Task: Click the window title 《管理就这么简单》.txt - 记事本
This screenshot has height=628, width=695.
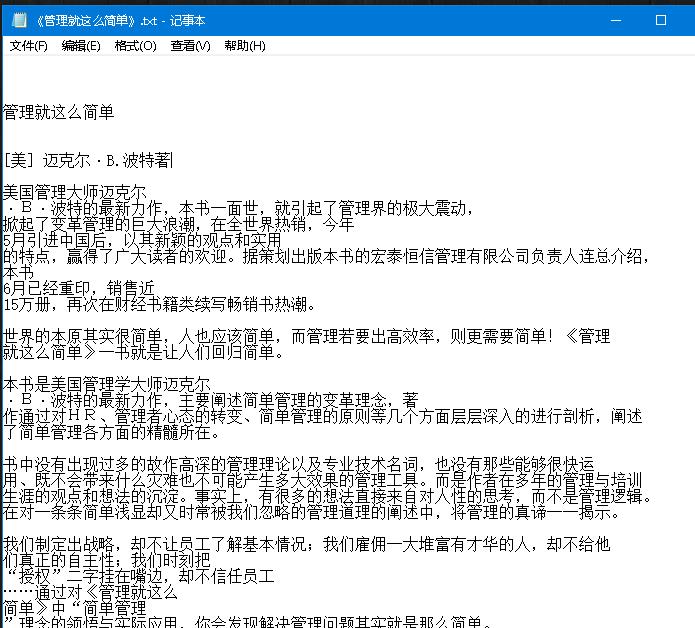Action: tap(121, 20)
